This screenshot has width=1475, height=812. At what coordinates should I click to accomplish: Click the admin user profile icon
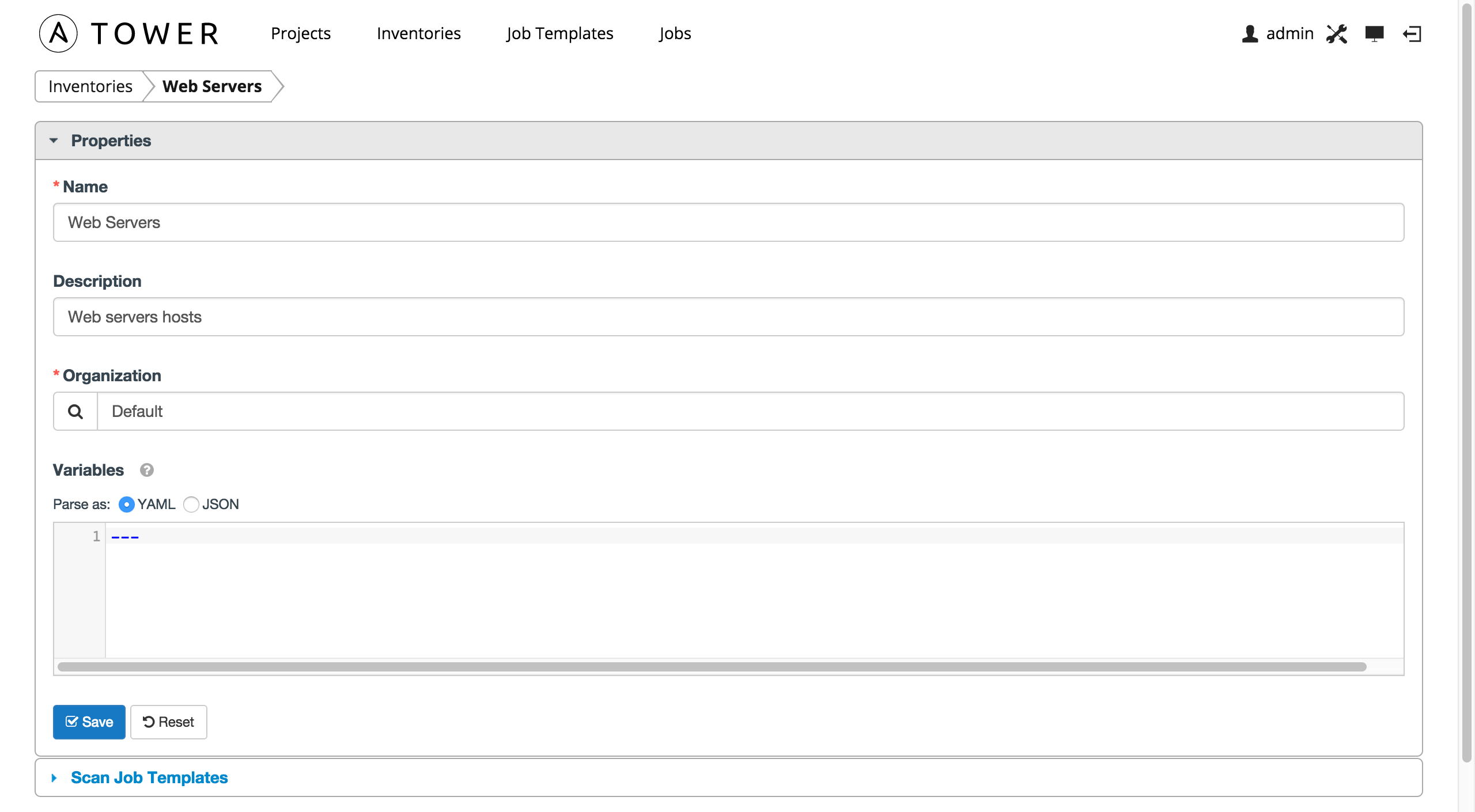point(1252,33)
